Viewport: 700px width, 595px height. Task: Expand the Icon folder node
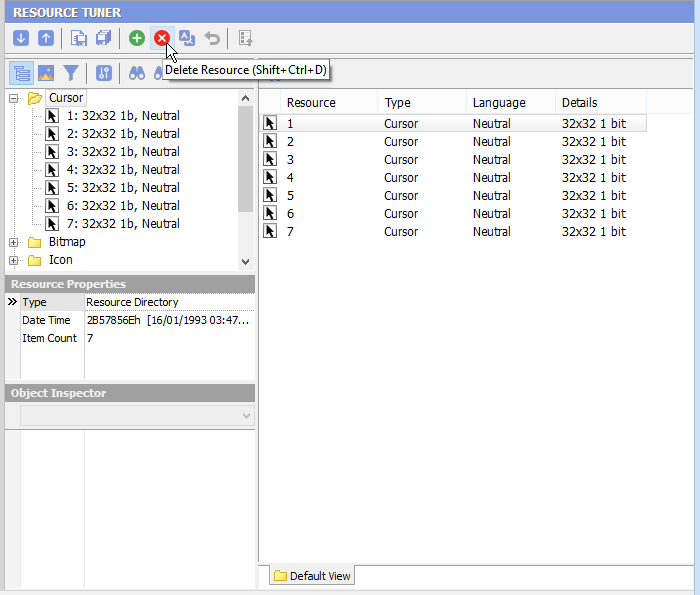pos(14,260)
